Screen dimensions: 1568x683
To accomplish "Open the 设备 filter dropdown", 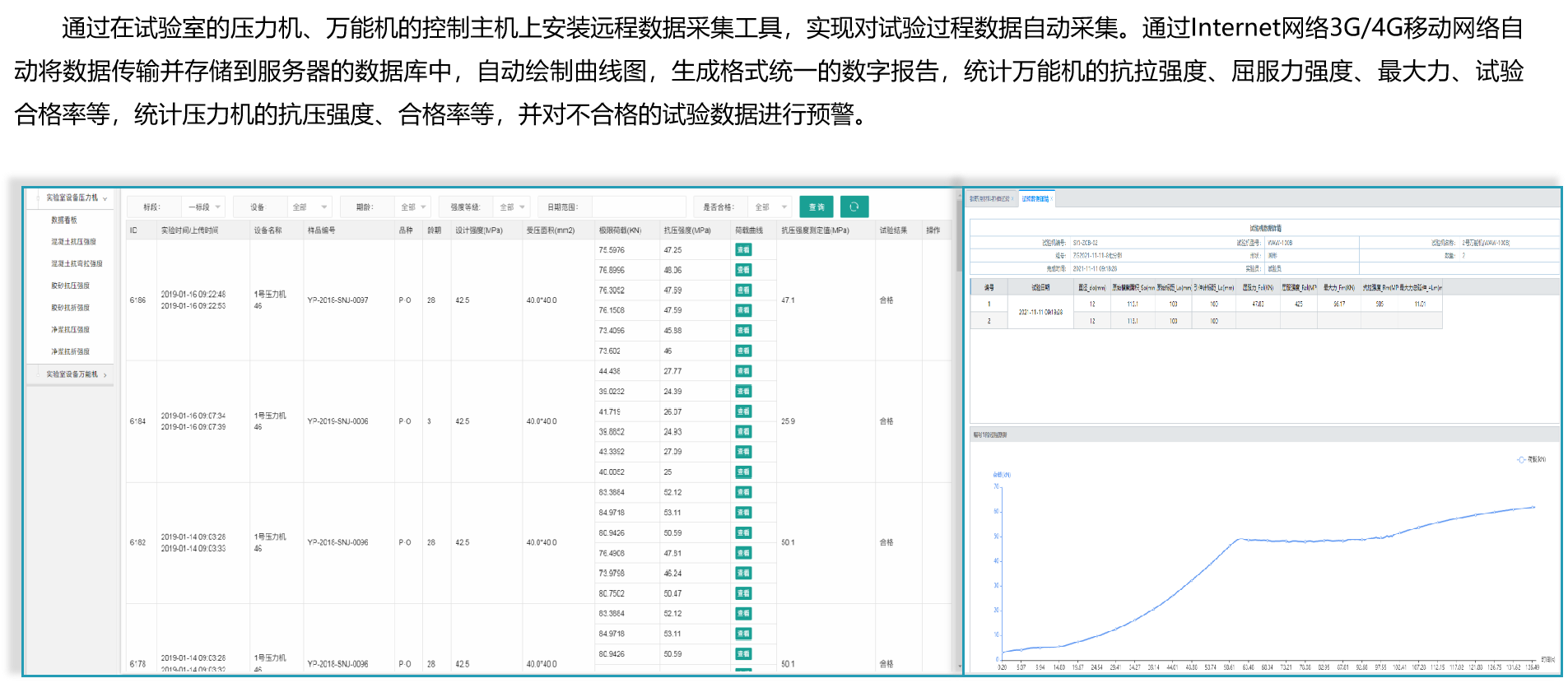I will click(x=309, y=207).
